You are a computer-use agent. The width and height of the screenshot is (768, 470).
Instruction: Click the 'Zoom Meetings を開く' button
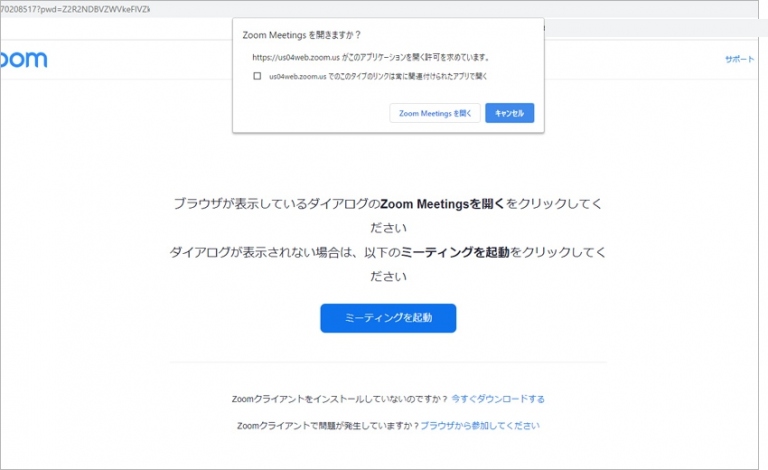[x=434, y=113]
